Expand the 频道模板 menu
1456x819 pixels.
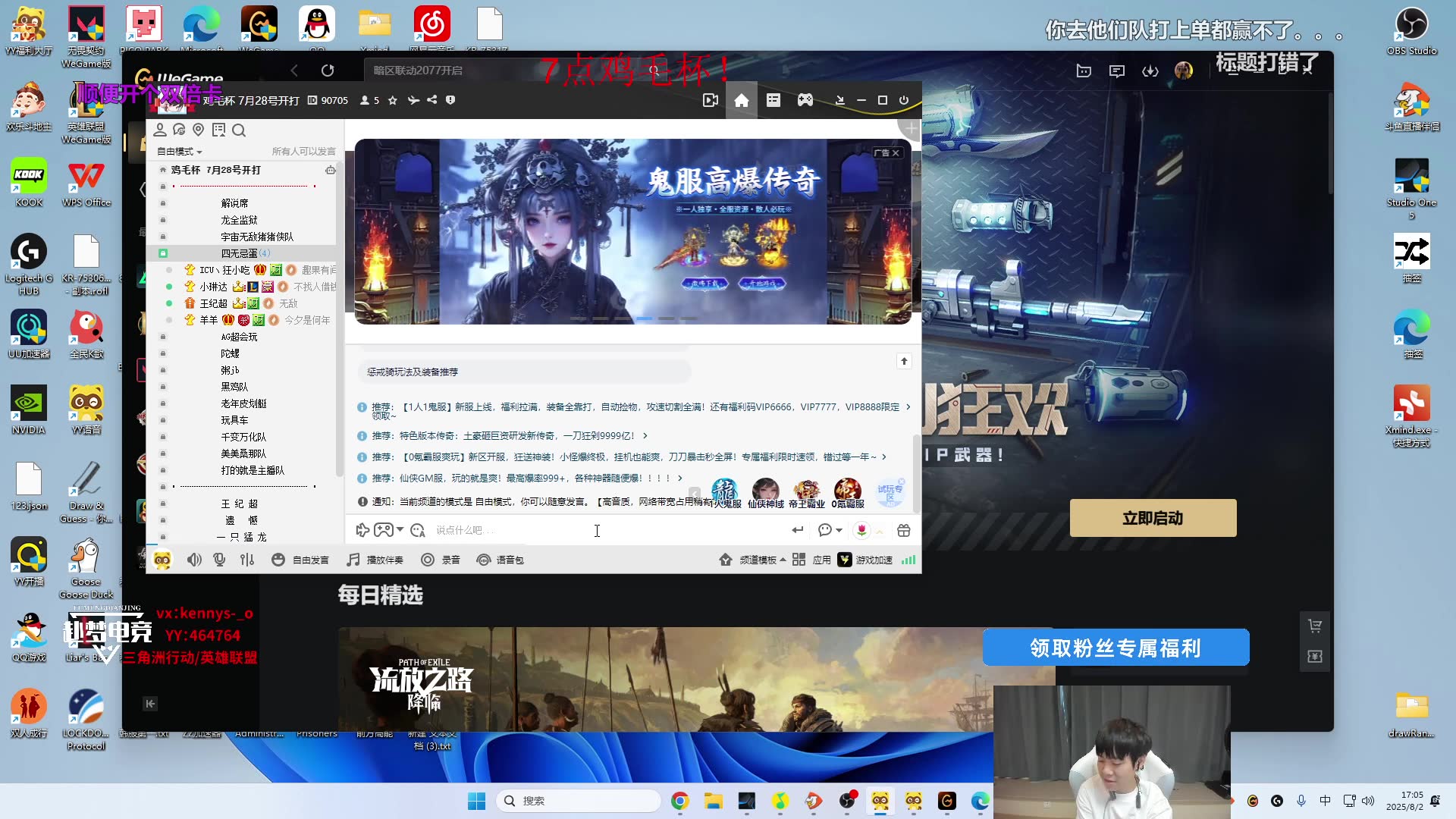point(752,560)
